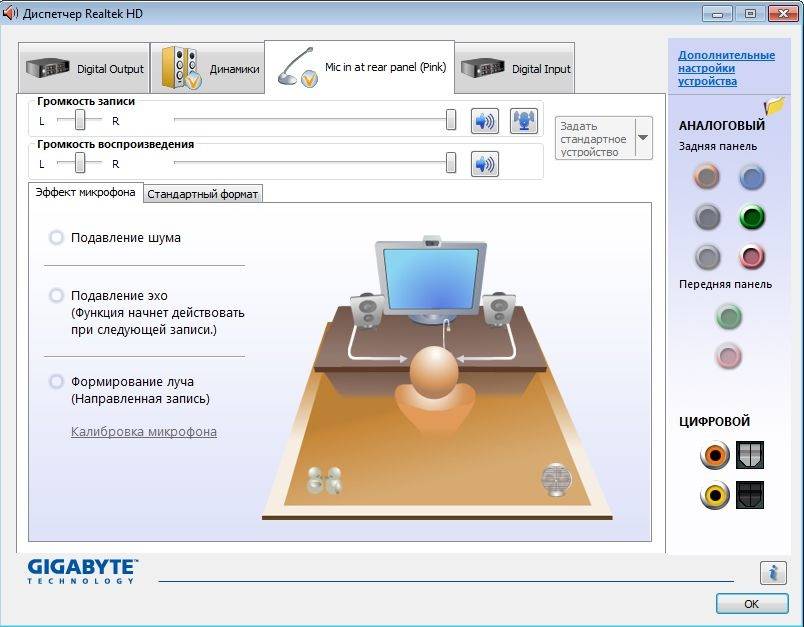This screenshot has width=804, height=627.
Task: Expand the Задать стандартное устройство dropdown
Action: 643,137
